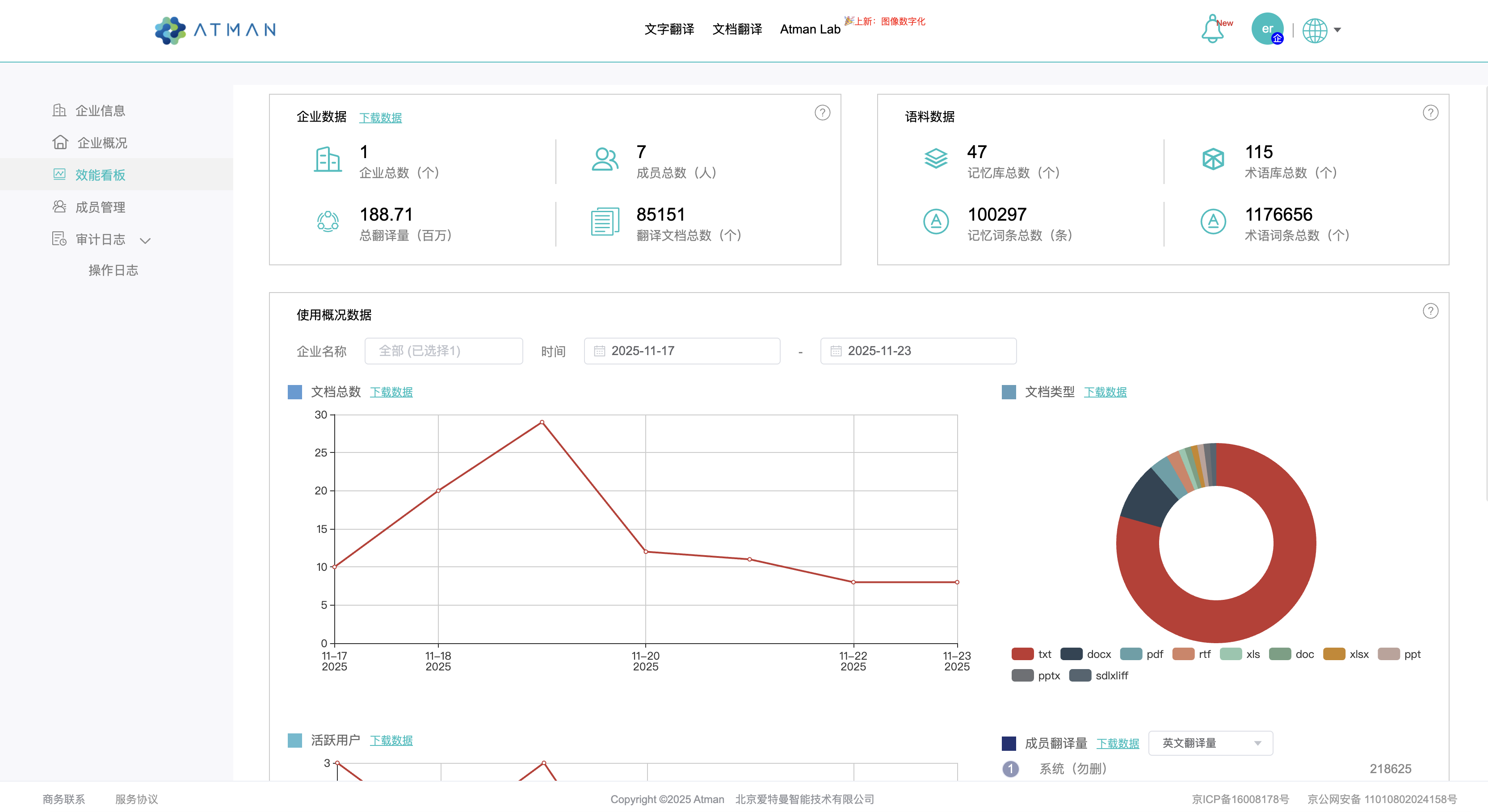This screenshot has height=812, width=1488.
Task: Click 下载数据 link beside 企业数据
Action: (380, 118)
